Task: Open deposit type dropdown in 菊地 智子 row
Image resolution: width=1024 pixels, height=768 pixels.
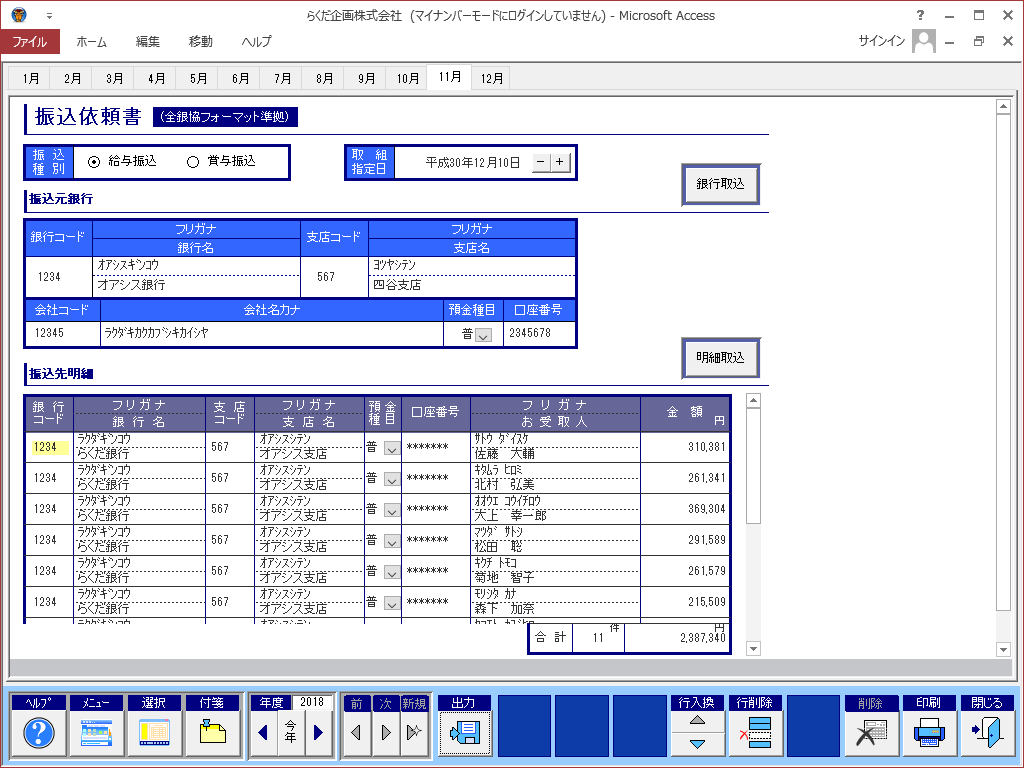Action: [x=391, y=573]
